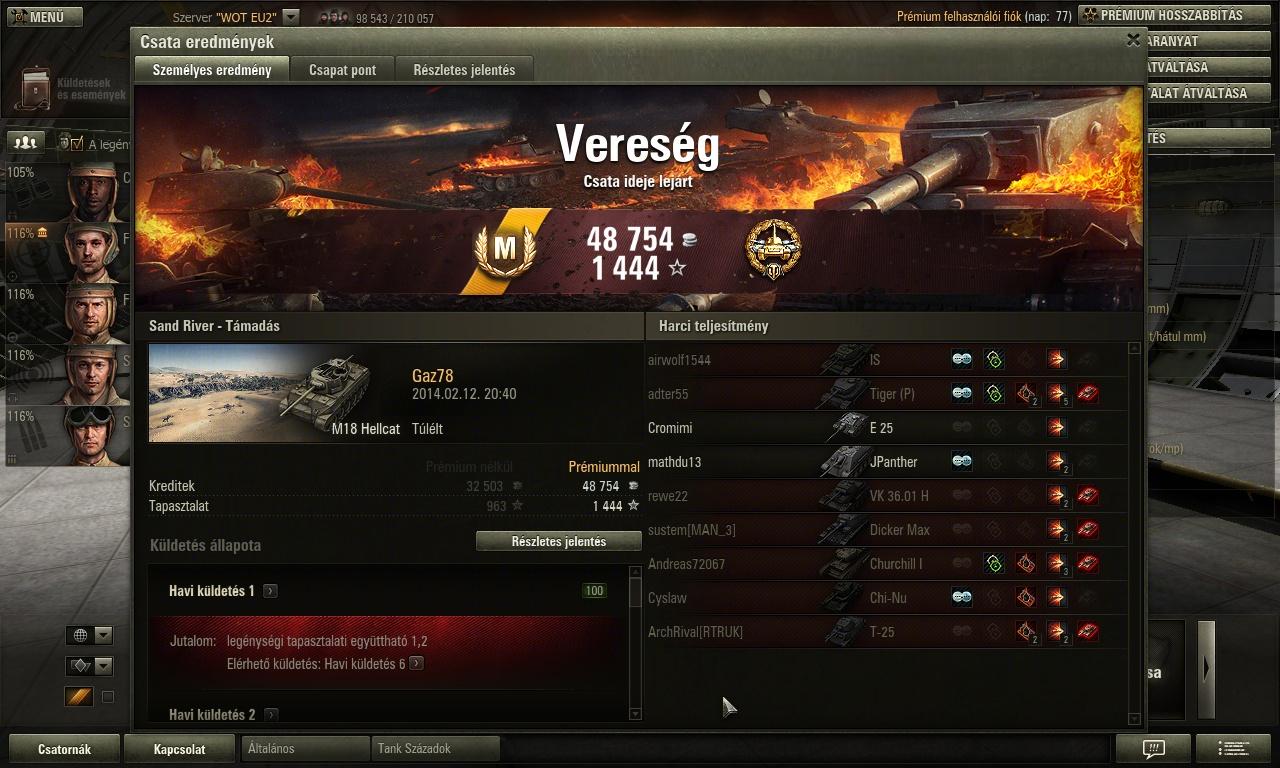The width and height of the screenshot is (1280, 768).
Task: Switch to the Csapat pont tab
Action: 342,70
